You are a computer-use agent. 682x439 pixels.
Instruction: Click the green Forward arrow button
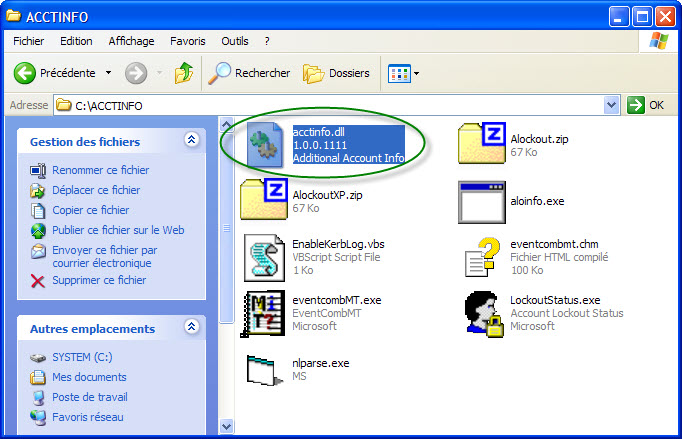coord(136,73)
